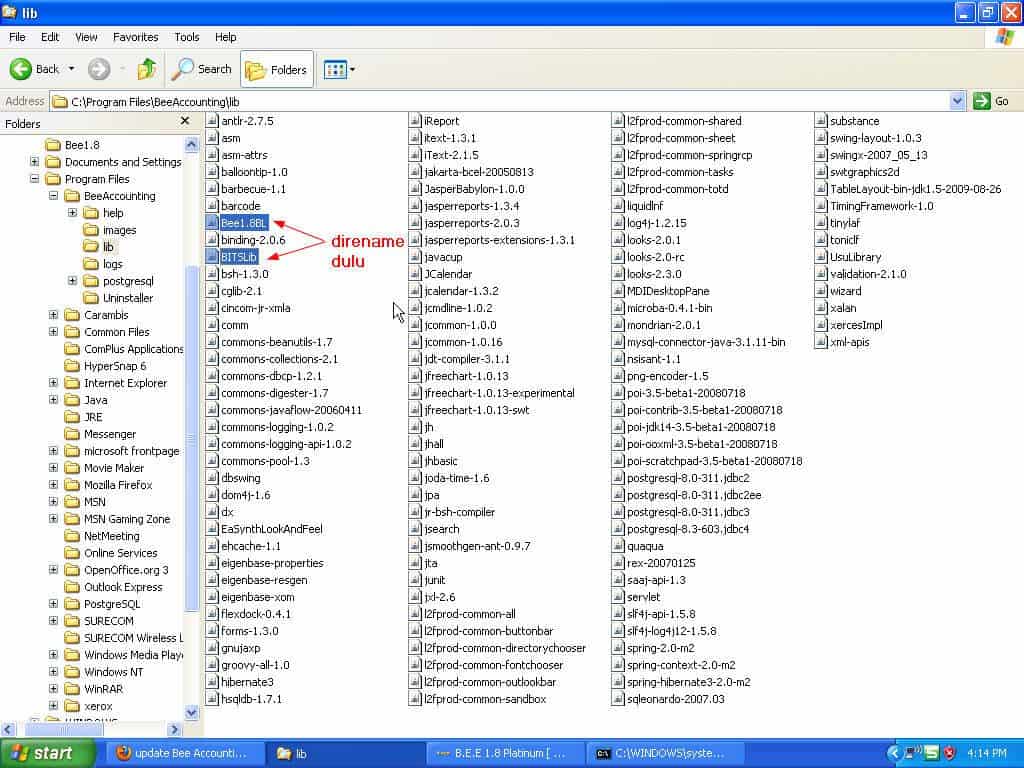
Task: Collapse the Program Files tree node
Action: (x=35, y=178)
